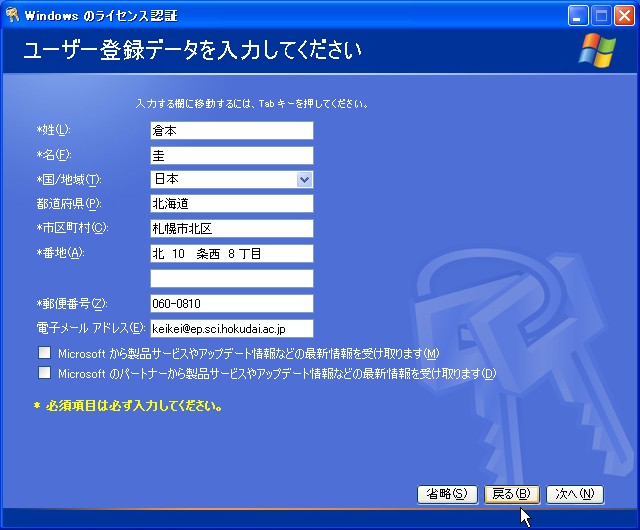Click the 姓 field containing 倉本
The image size is (640, 530).
click(x=232, y=131)
